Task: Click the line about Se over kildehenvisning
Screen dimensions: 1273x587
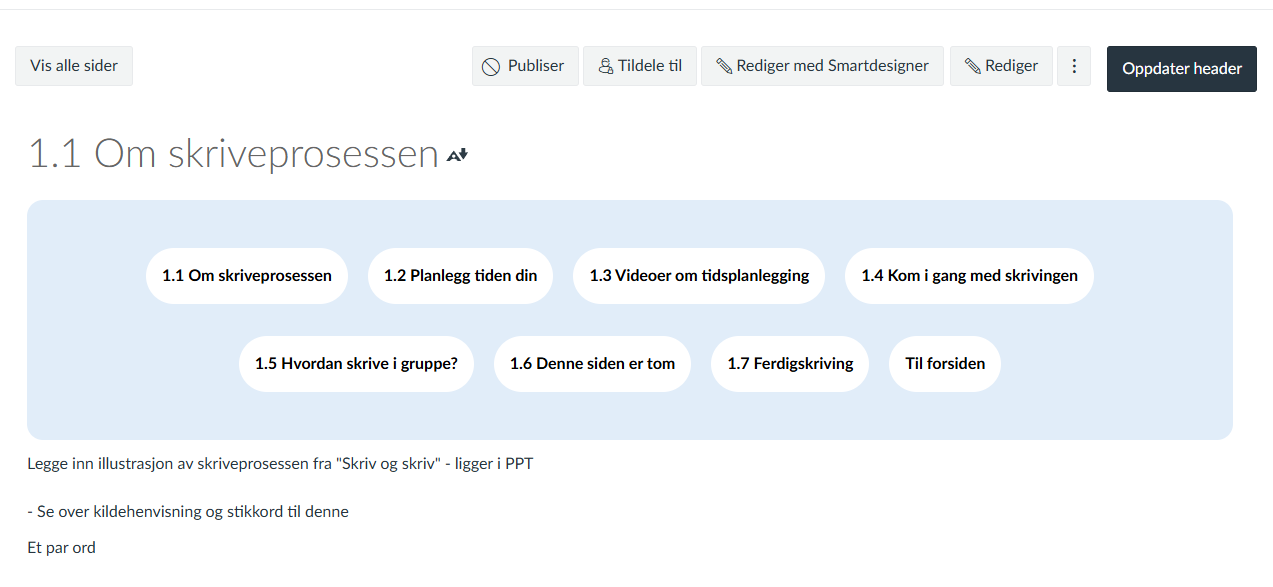Action: (188, 512)
